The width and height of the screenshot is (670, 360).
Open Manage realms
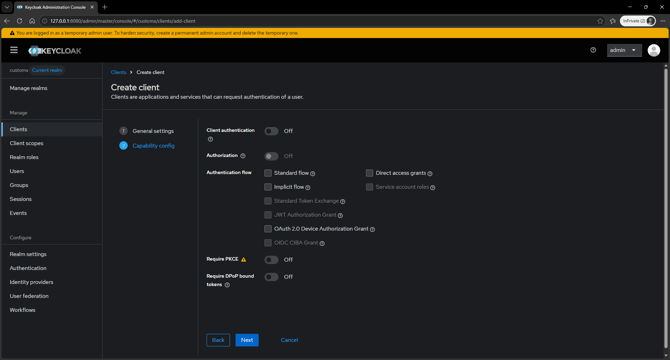(x=52, y=88)
